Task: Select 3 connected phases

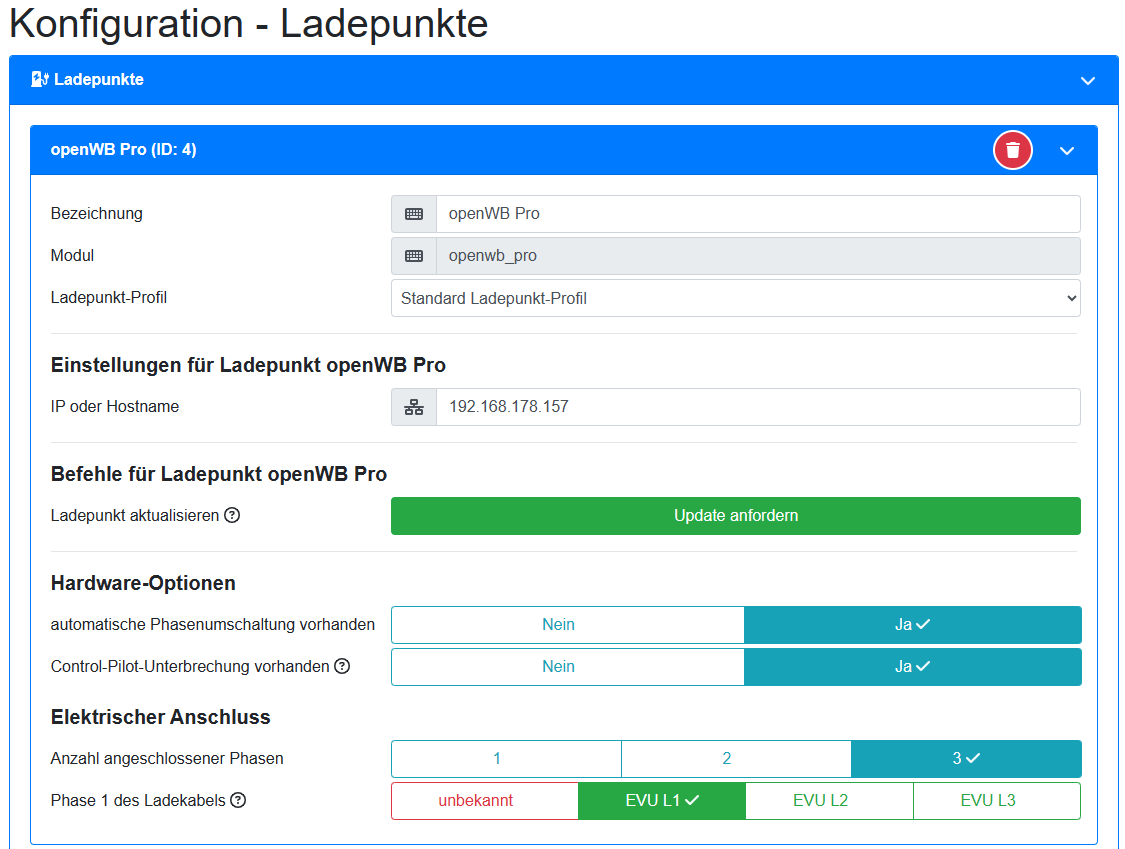Action: (x=966, y=759)
